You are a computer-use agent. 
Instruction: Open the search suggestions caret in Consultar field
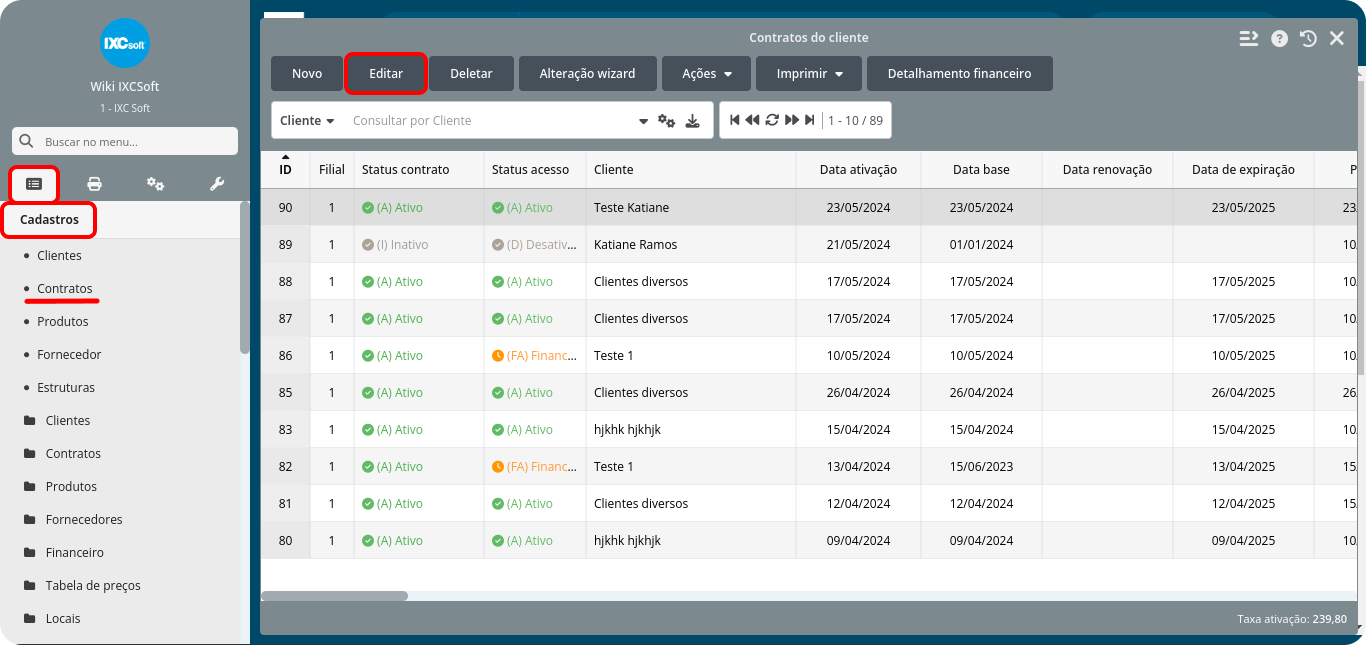643,122
